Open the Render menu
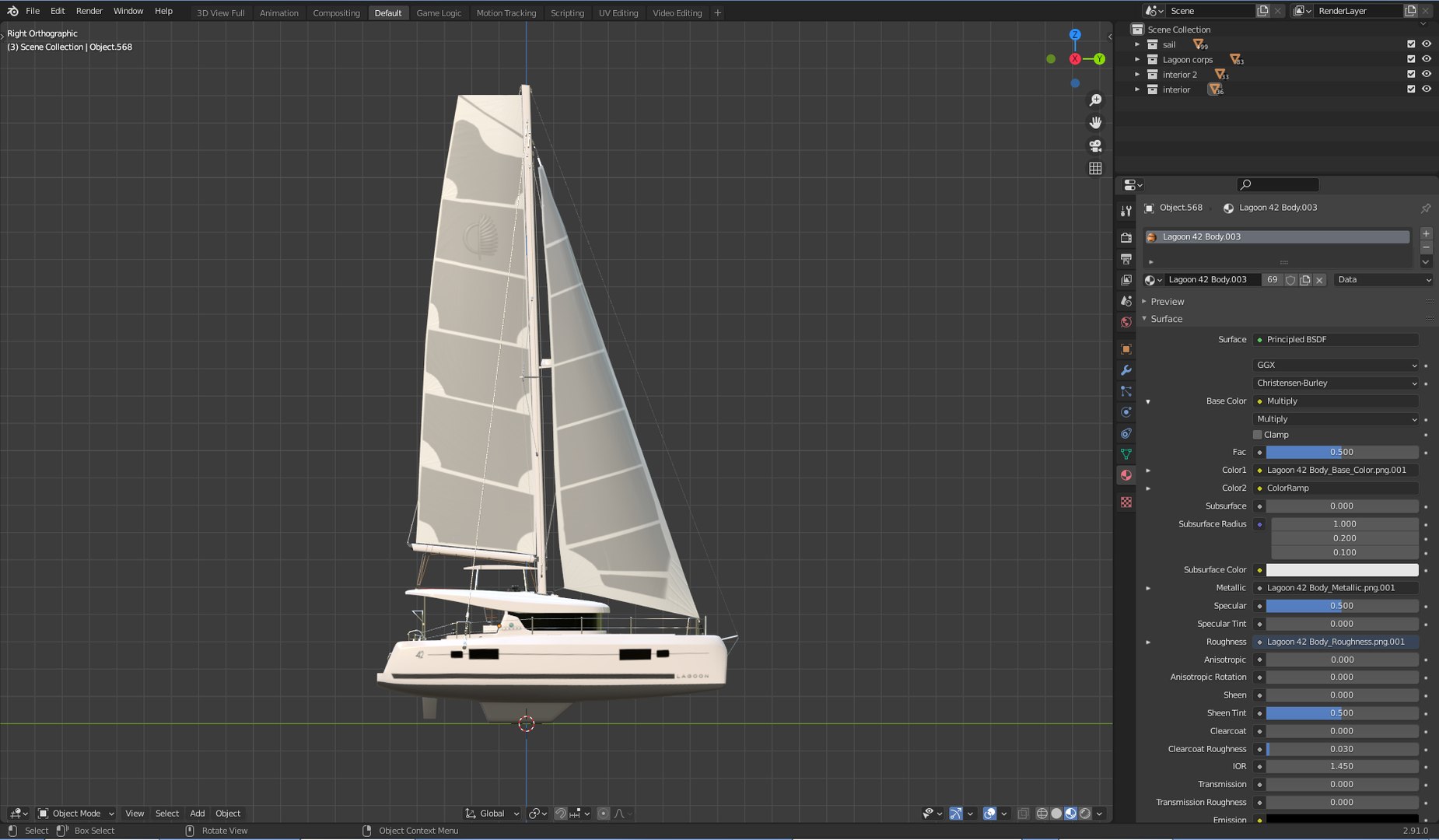This screenshot has width=1439, height=840. pos(89,11)
